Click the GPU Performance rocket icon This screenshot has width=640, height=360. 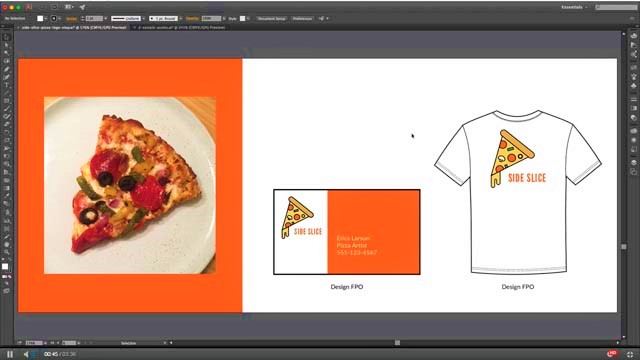(82, 7)
